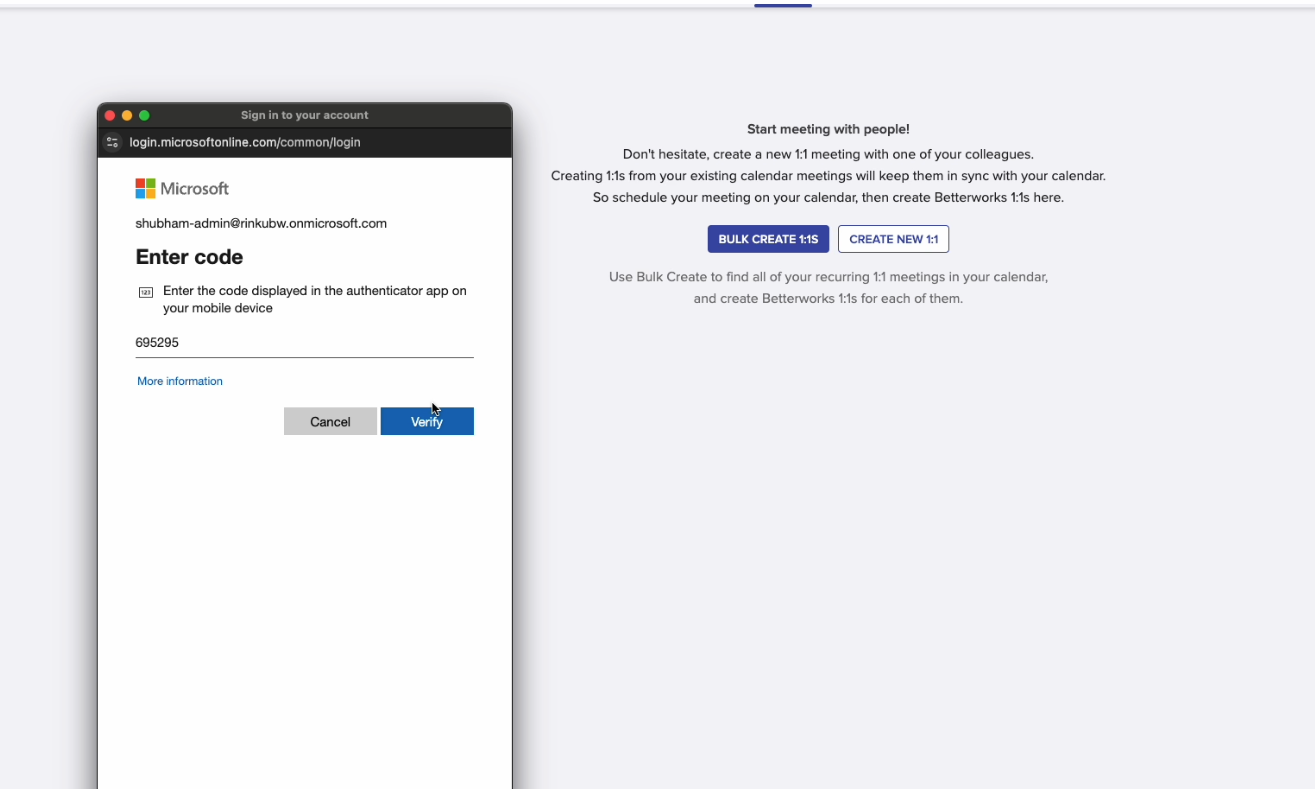The height and width of the screenshot is (789, 1315).
Task: Select the highlighted tab indicator at page top
Action: tap(783, 5)
